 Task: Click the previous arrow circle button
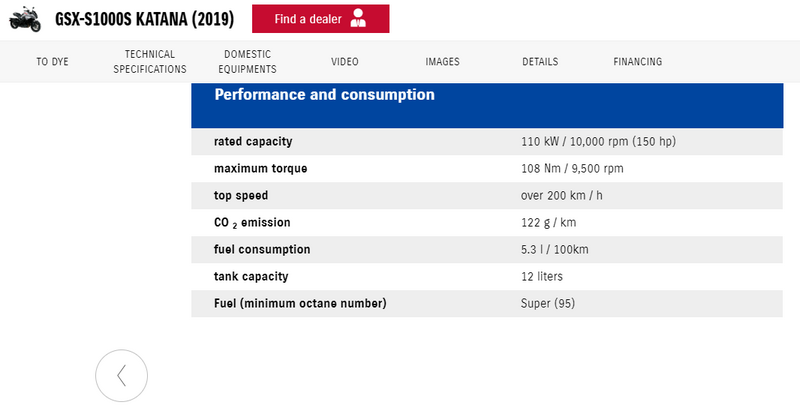(x=121, y=376)
